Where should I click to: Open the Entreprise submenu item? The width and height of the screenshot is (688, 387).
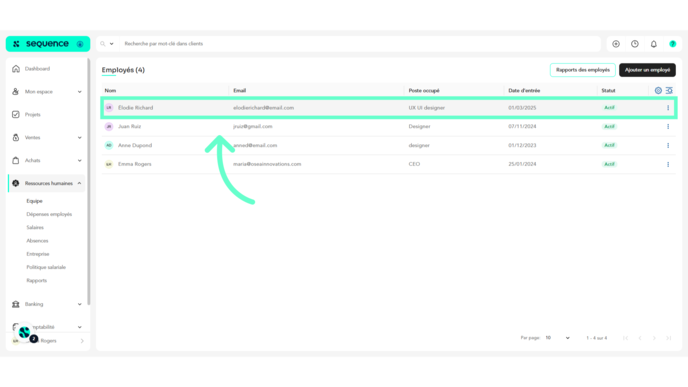38,254
